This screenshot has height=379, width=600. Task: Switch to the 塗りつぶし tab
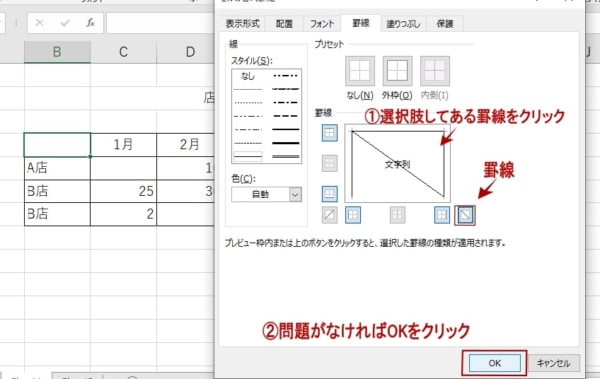point(403,24)
